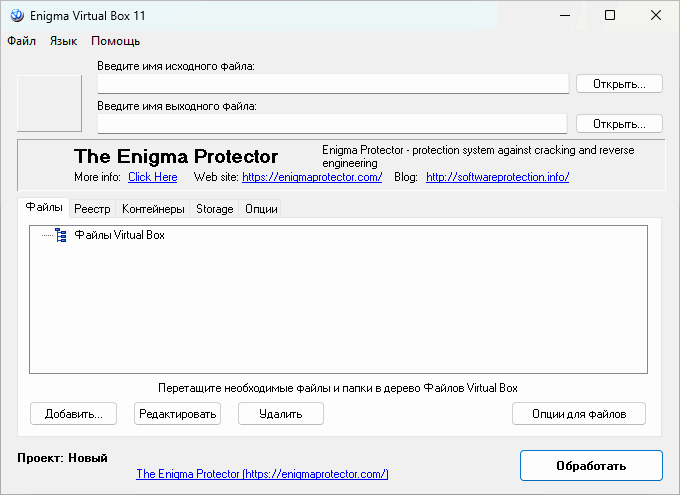Click the Enigma Virtual Box title bar icon
The width and height of the screenshot is (680, 495).
(x=17, y=15)
